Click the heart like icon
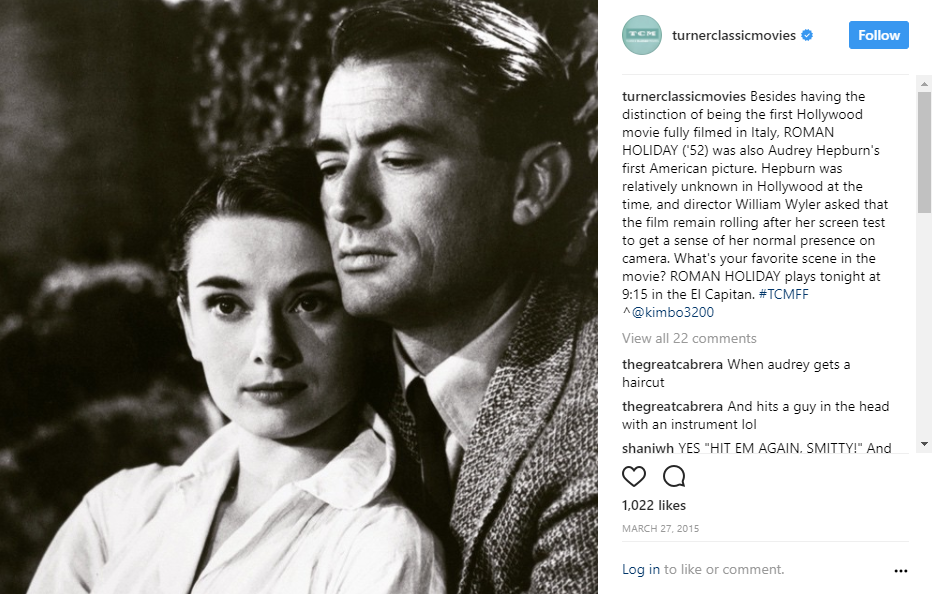The height and width of the screenshot is (594, 932). (x=634, y=476)
